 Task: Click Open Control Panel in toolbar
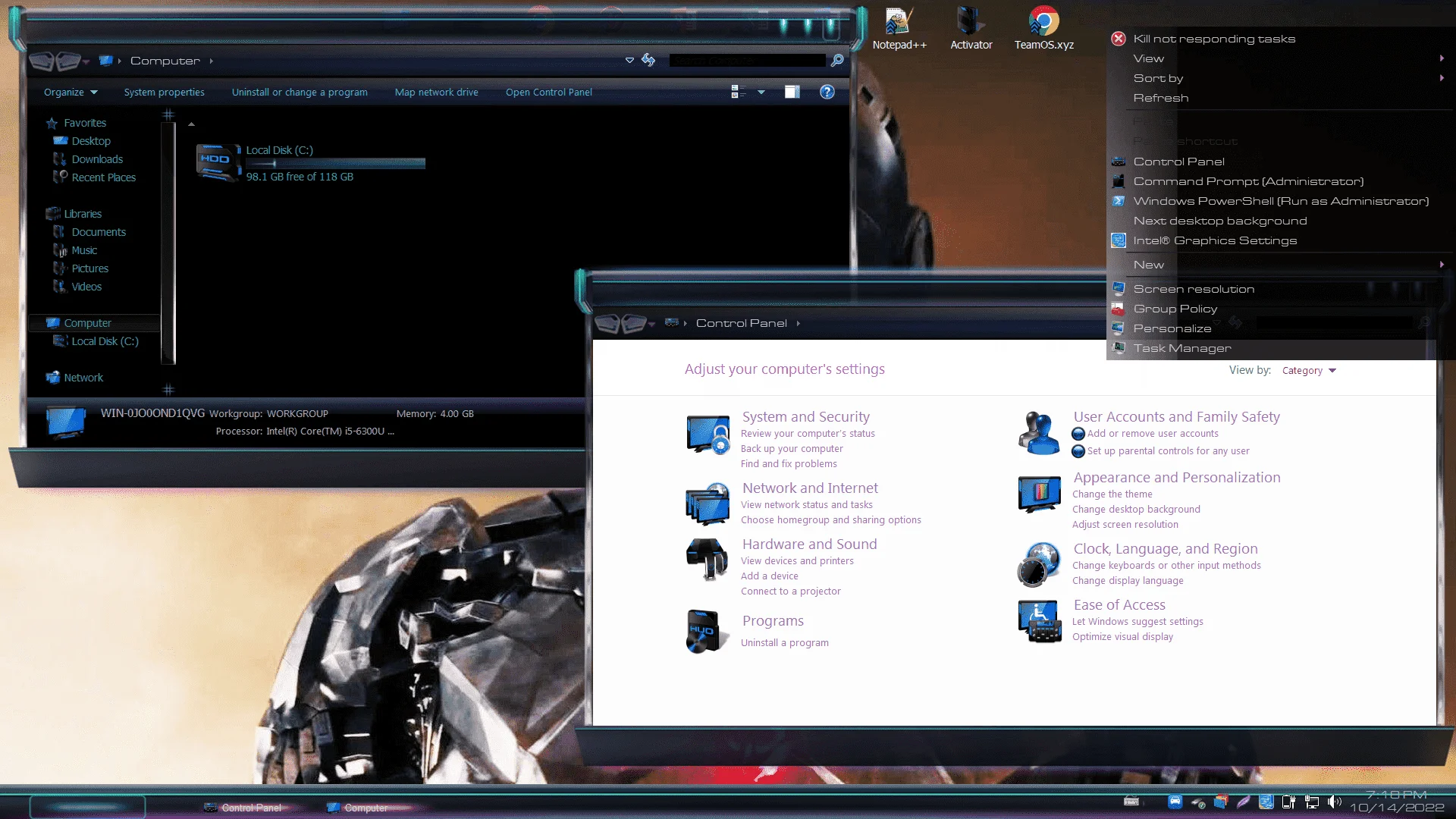(x=549, y=92)
